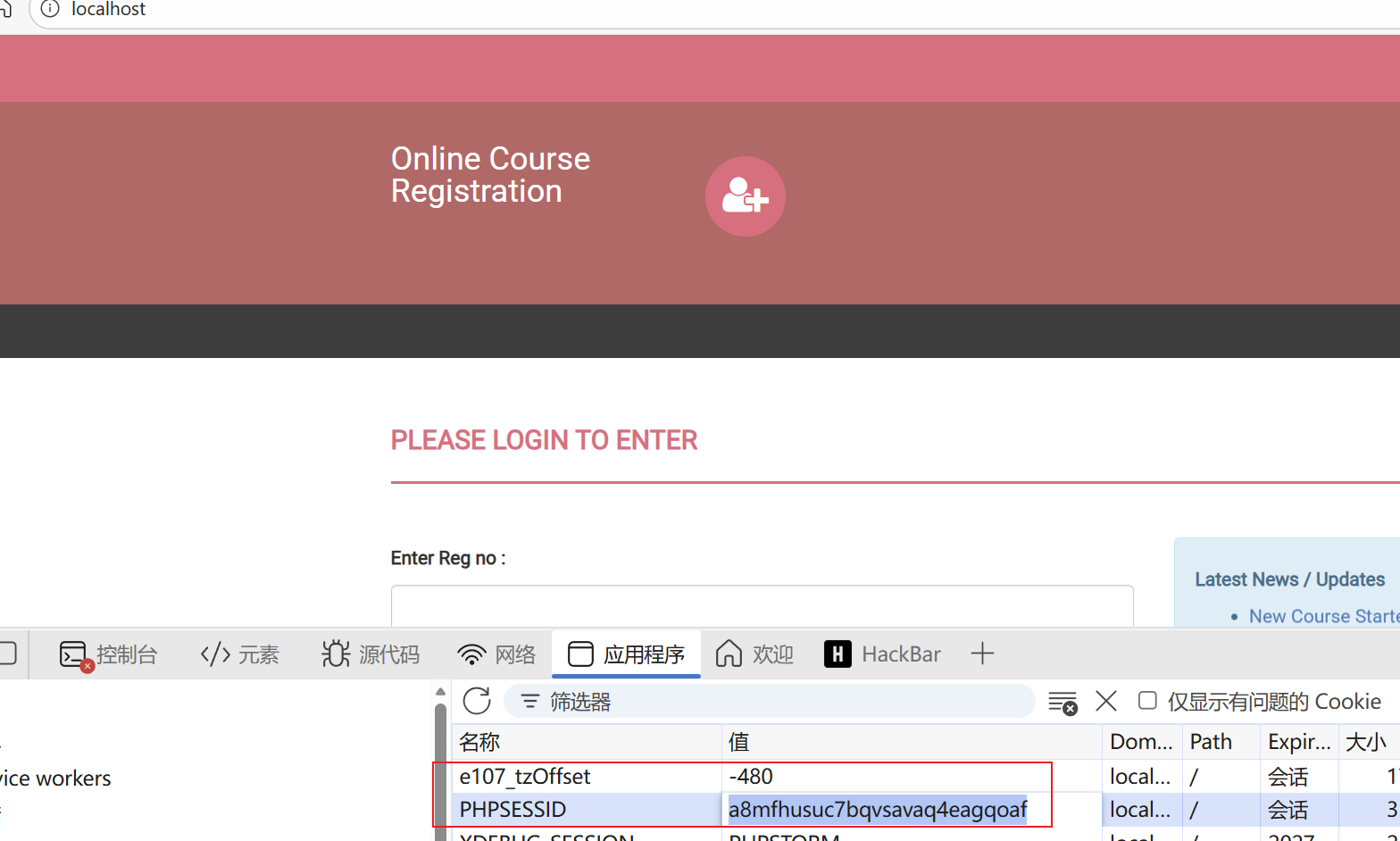Screen dimensions: 1400x841
Task: Click the PHPSESSID cookie value cell
Action: point(878,810)
